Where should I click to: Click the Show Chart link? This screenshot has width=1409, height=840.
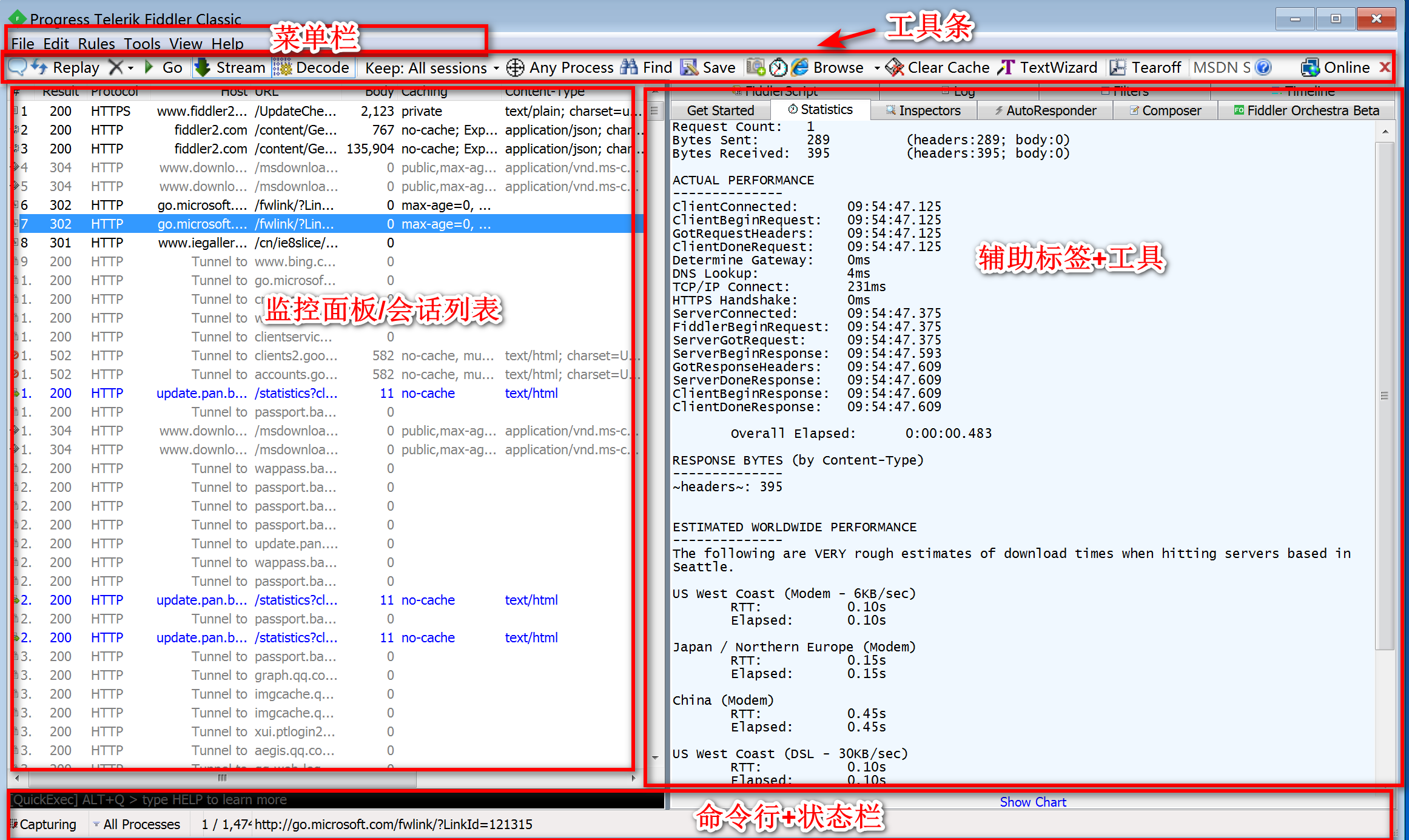1033,802
